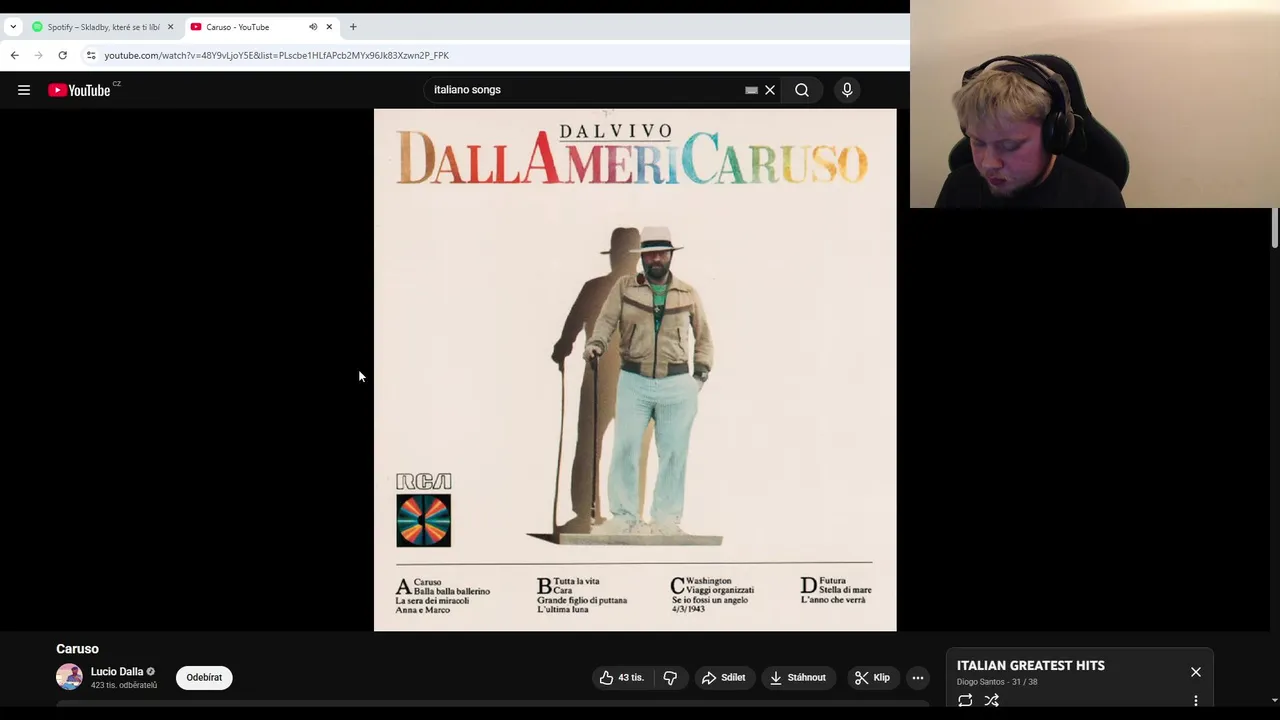Open ITALIAN GREATEST HITS playlist title
This screenshot has width=1280, height=720.
pos(1031,666)
